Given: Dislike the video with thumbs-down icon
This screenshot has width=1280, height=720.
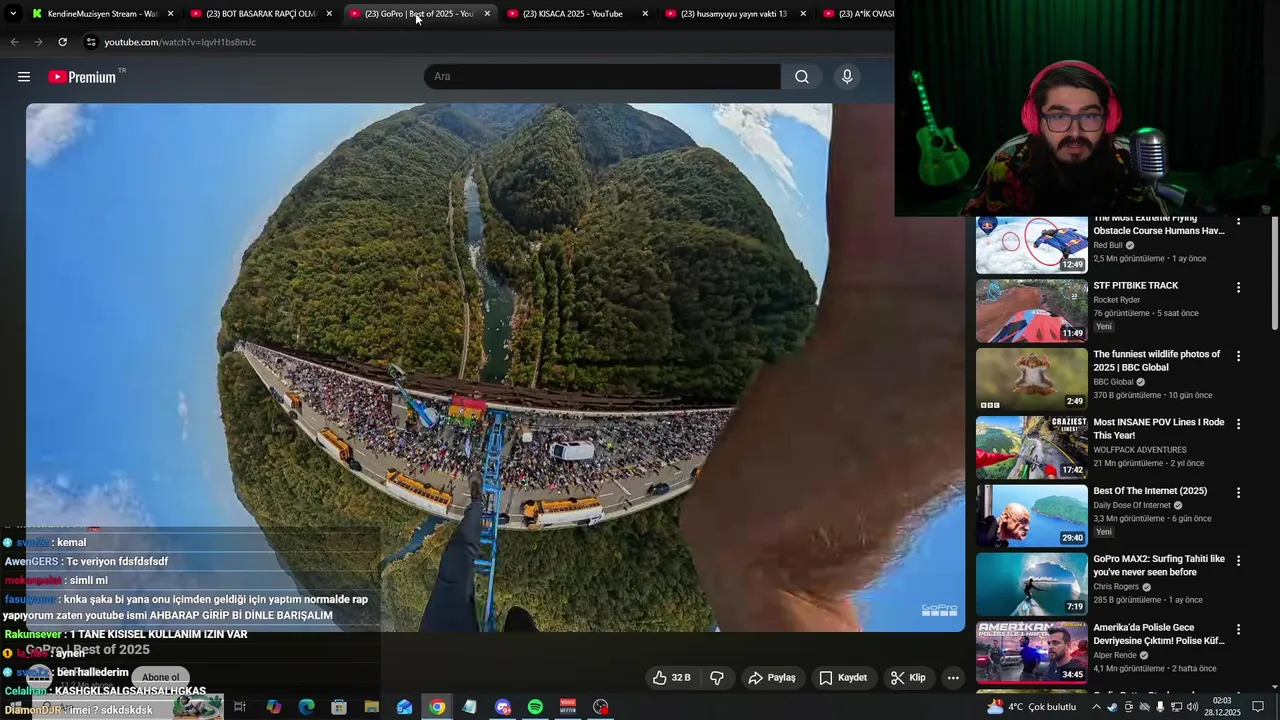Looking at the screenshot, I should pyautogui.click(x=717, y=678).
